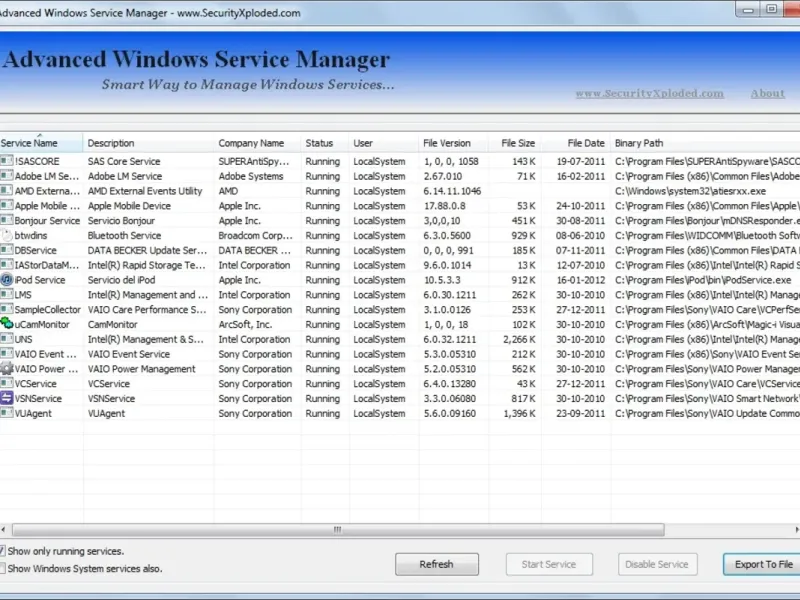This screenshot has width=800, height=600.
Task: Click the btwdins Bluetooth service icon
Action: click(x=7, y=235)
